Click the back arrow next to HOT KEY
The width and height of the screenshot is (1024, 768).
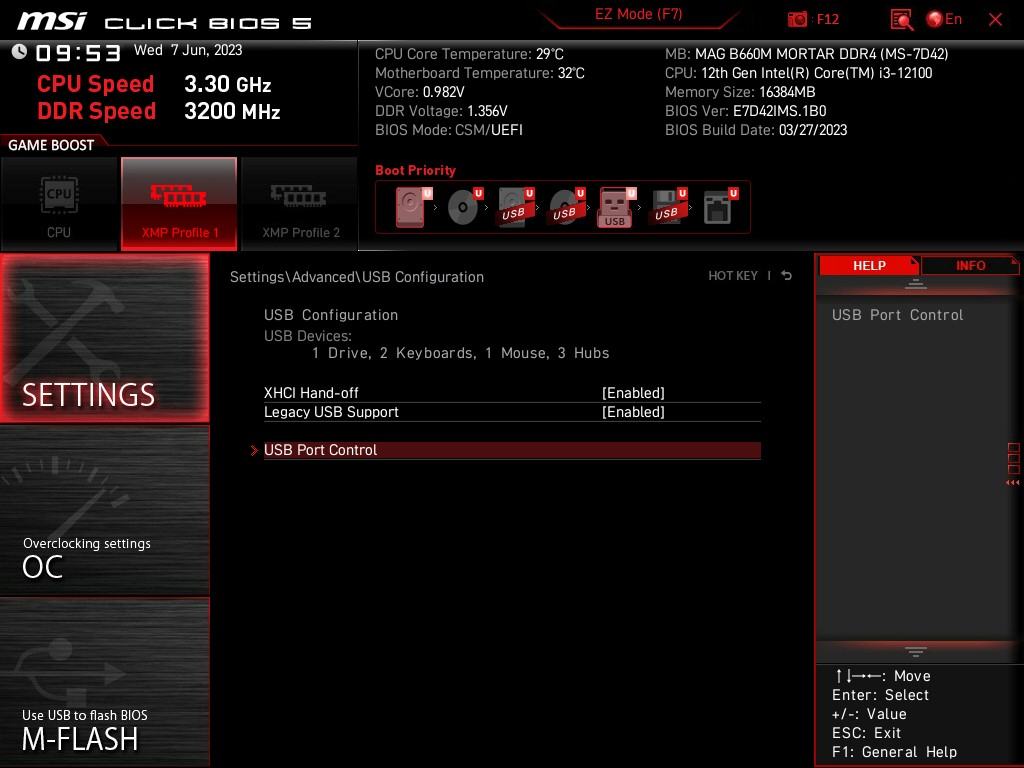787,276
